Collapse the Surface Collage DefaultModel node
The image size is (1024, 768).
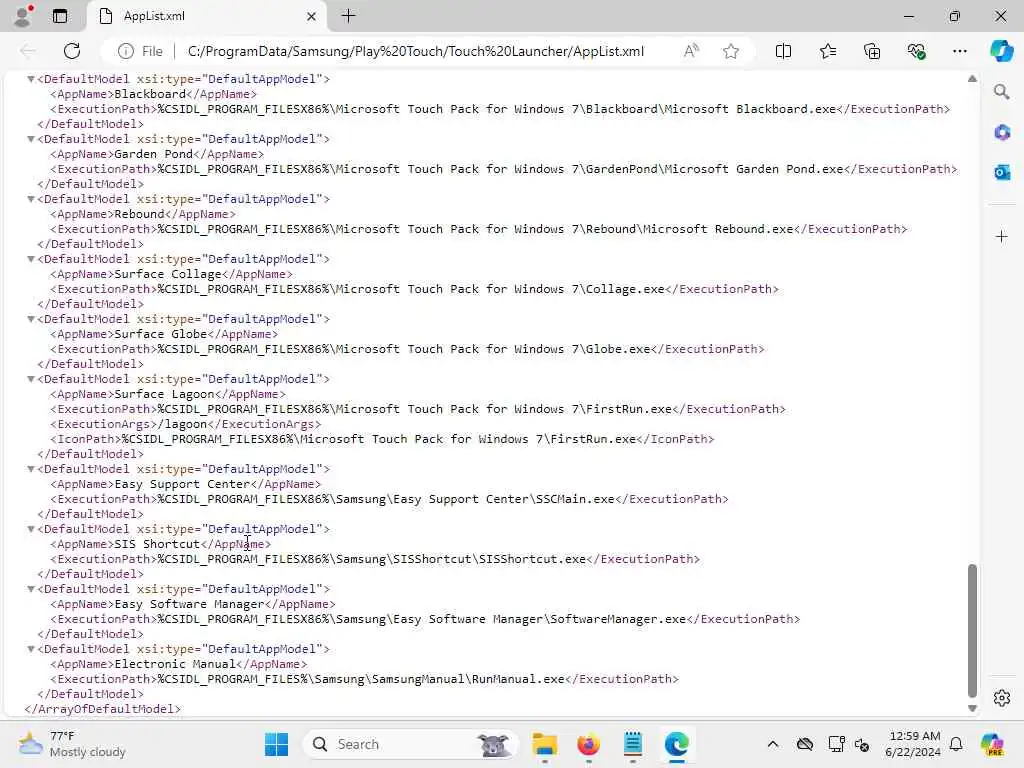(30, 259)
